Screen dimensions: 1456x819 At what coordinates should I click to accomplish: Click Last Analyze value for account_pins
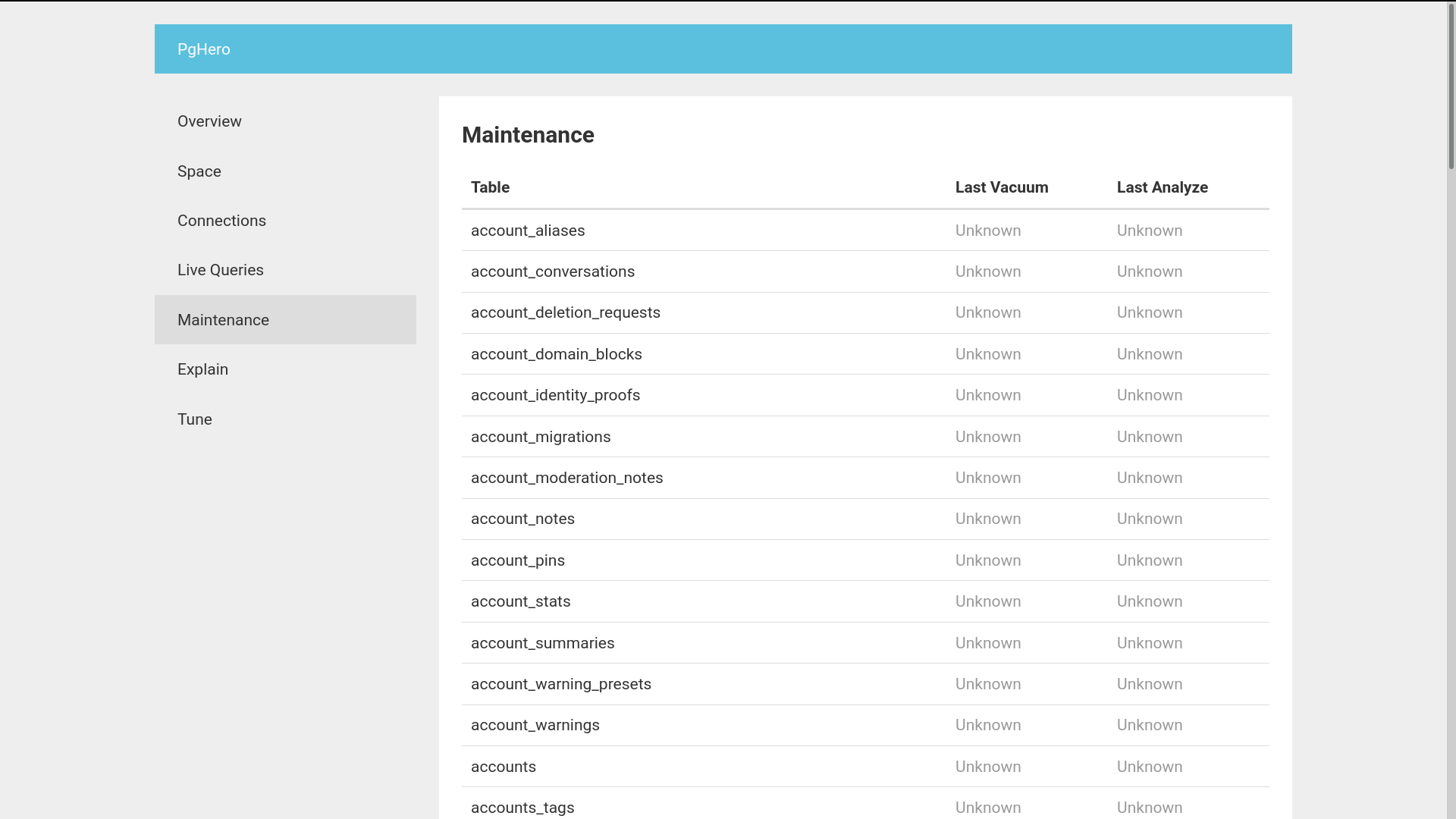[1149, 560]
